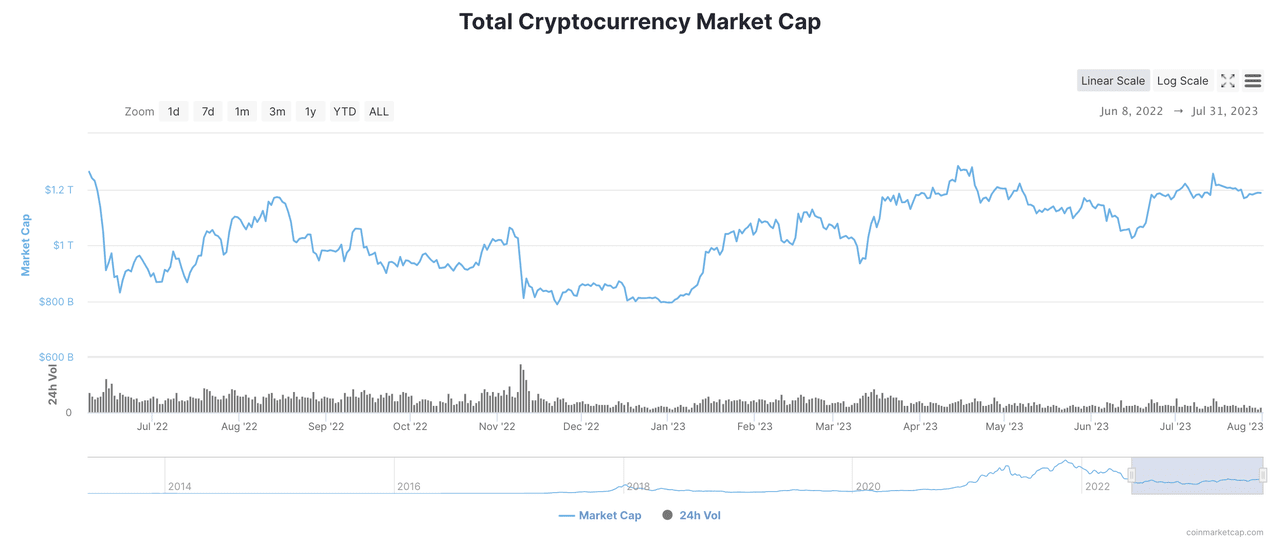
Task: Grab the navigator's left range handle
Action: pos(1132,475)
